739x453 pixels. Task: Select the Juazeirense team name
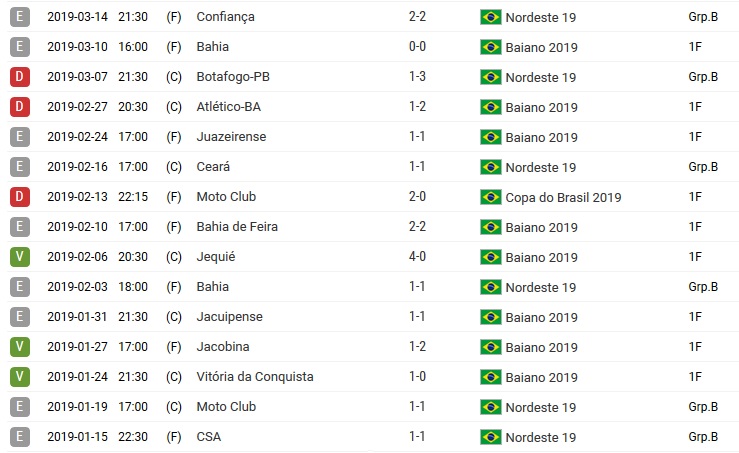(x=231, y=137)
